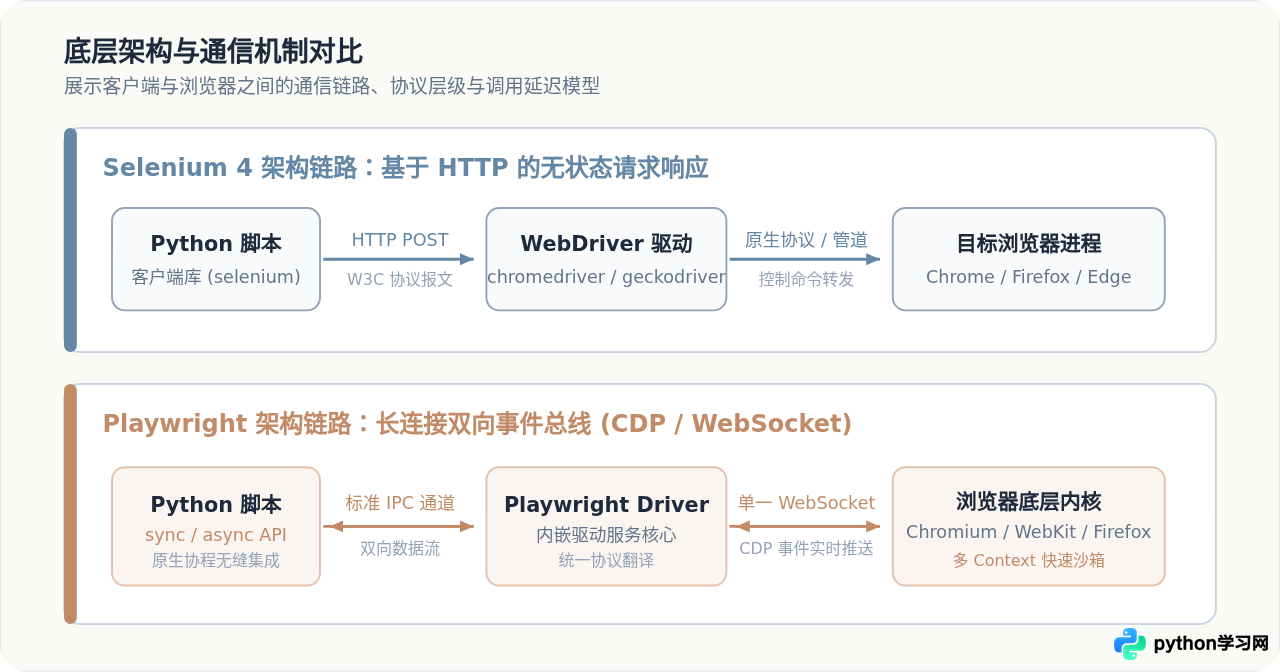Image resolution: width=1280 pixels, height=672 pixels.
Task: Click the 标准 IPC 通道 label
Action: [x=400, y=503]
